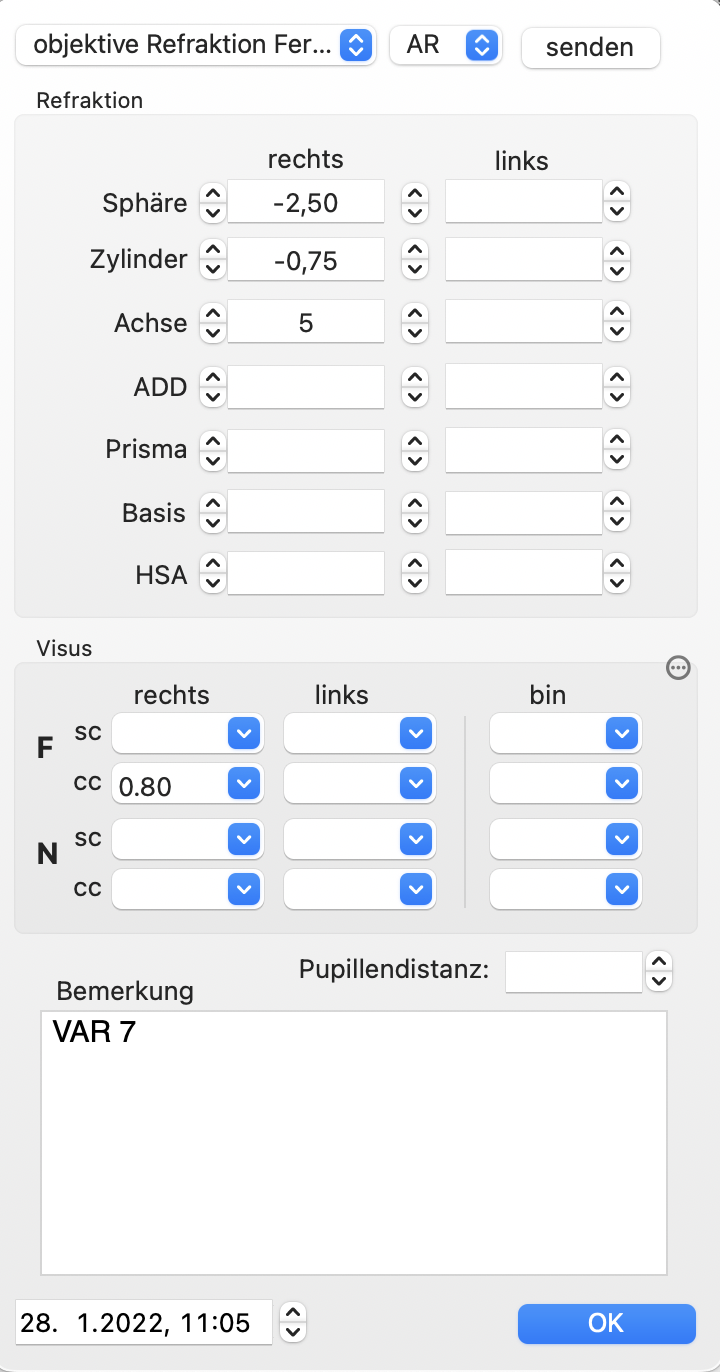Click the right Achse field showing 5
The width and height of the screenshot is (720, 1372).
pos(306,322)
